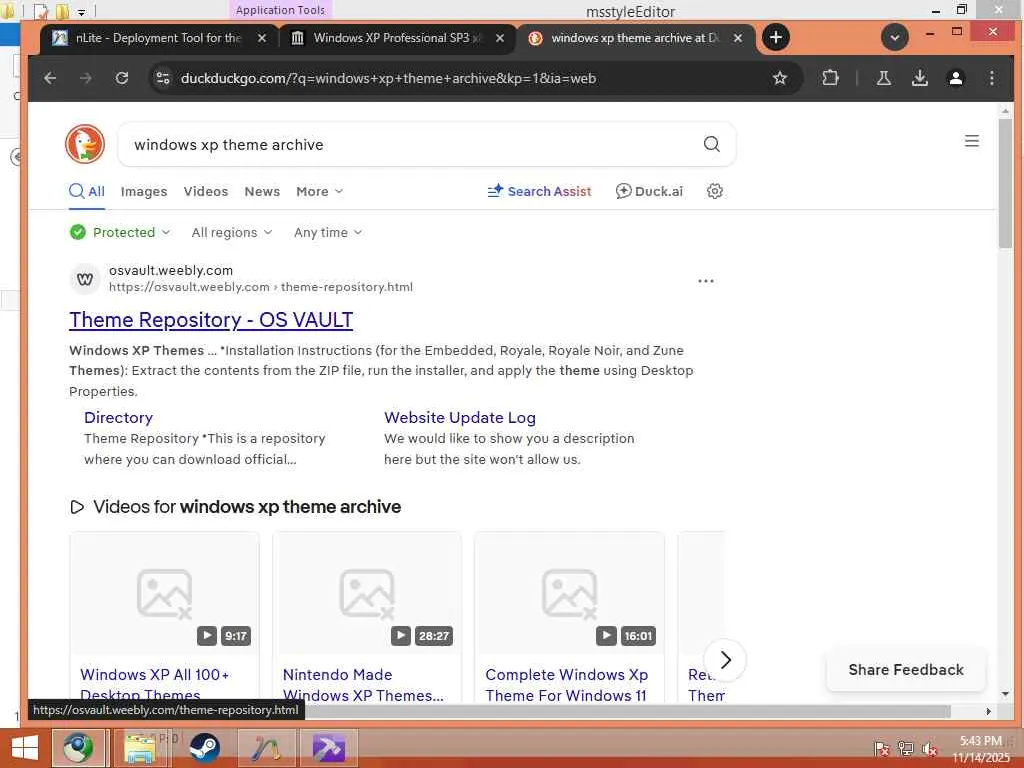The height and width of the screenshot is (768, 1024).
Task: Click the Search Assist button
Action: point(539,191)
